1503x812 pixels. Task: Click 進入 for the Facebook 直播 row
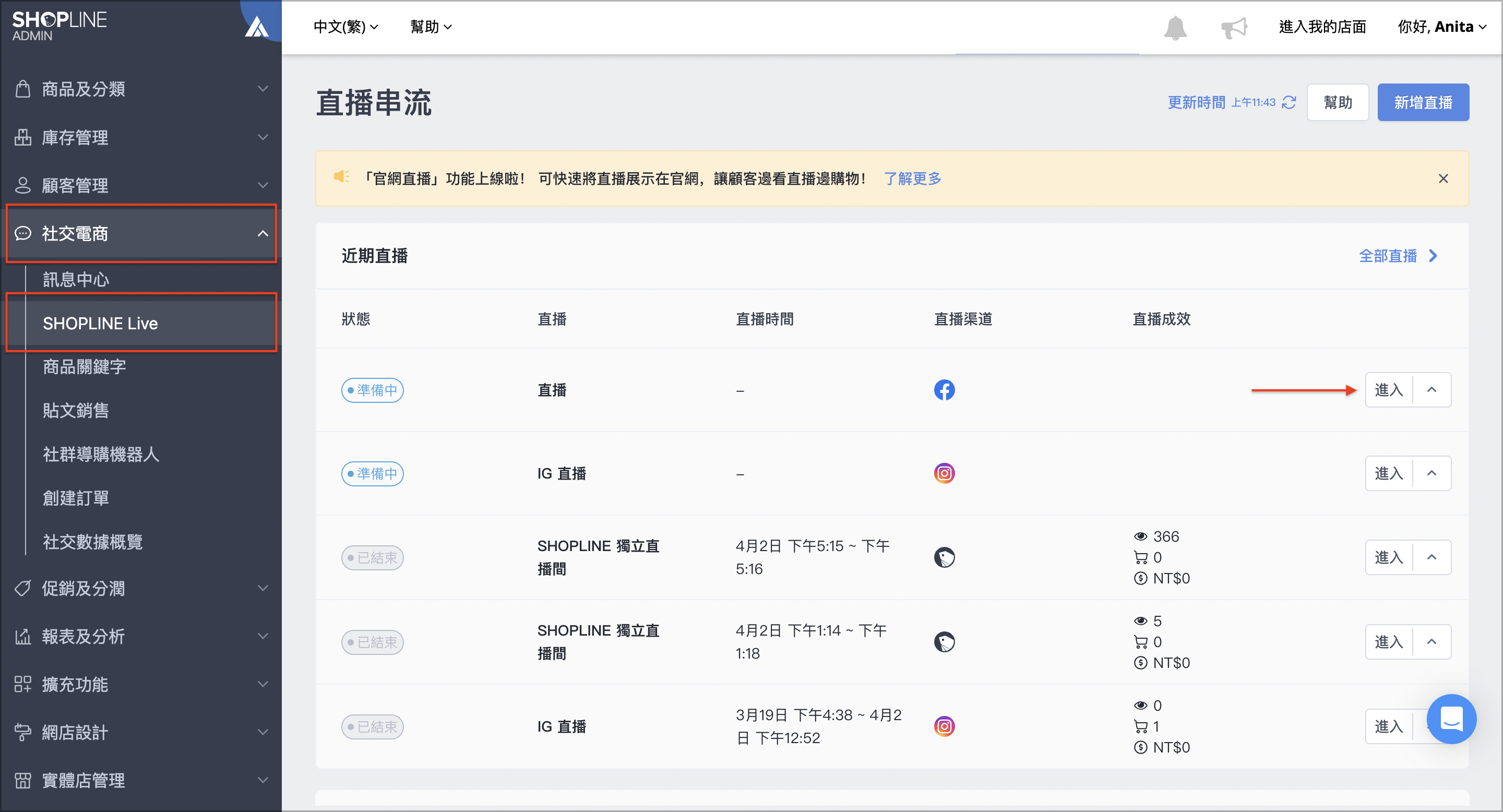click(x=1389, y=390)
